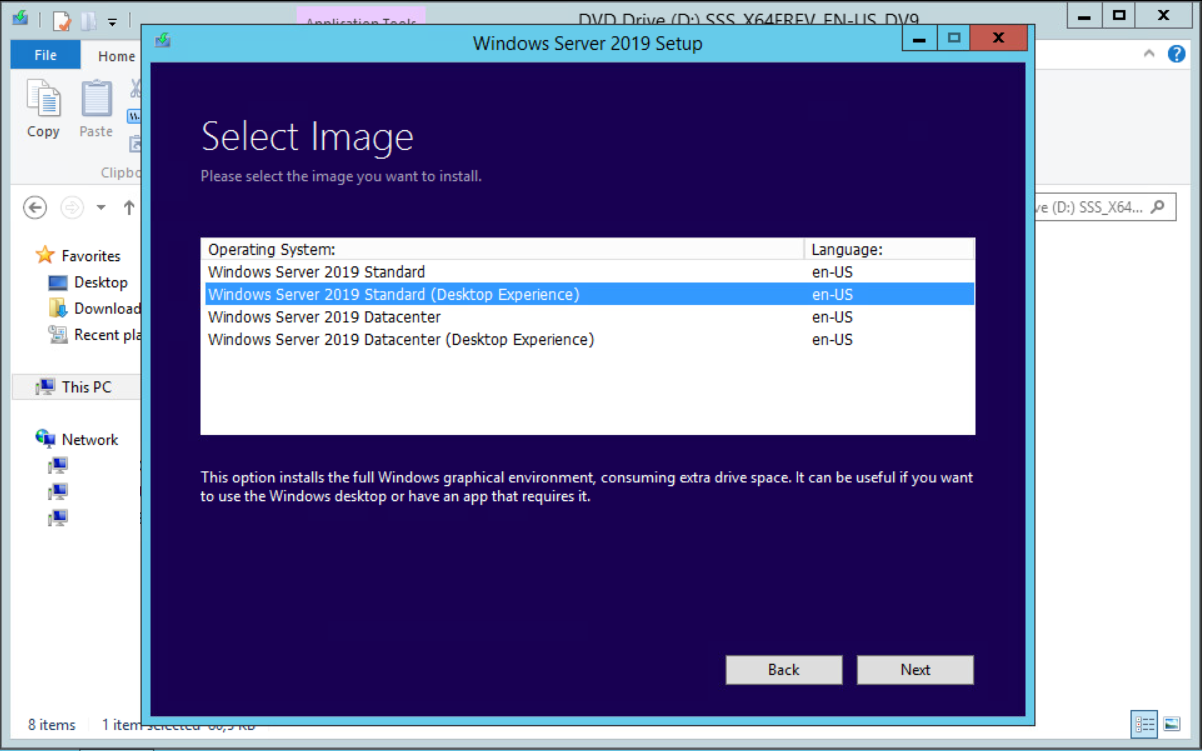This screenshot has width=1202, height=751.
Task: Click en-US in the Datacenter (Desktop Experience) row
Action: pos(832,340)
